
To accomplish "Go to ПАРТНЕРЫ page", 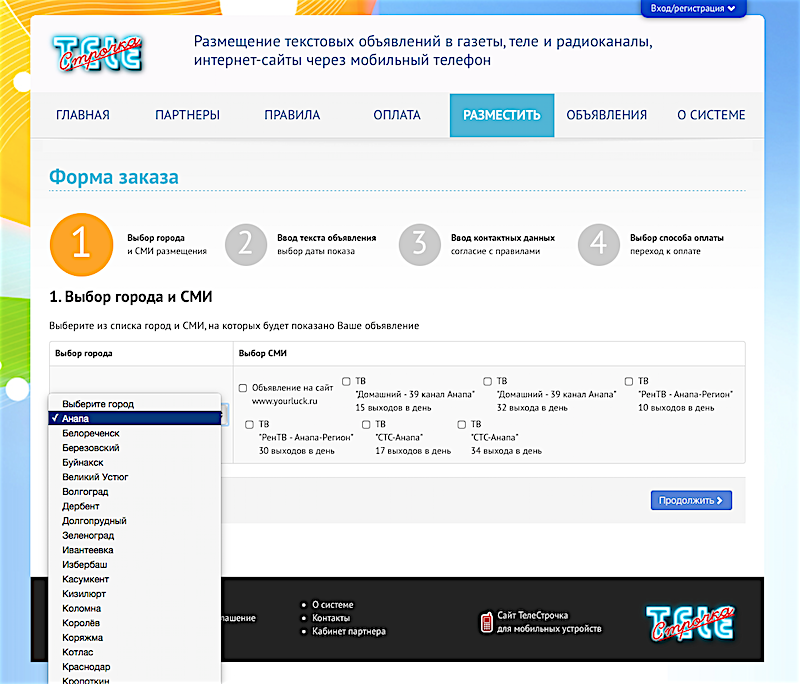I will tap(187, 115).
